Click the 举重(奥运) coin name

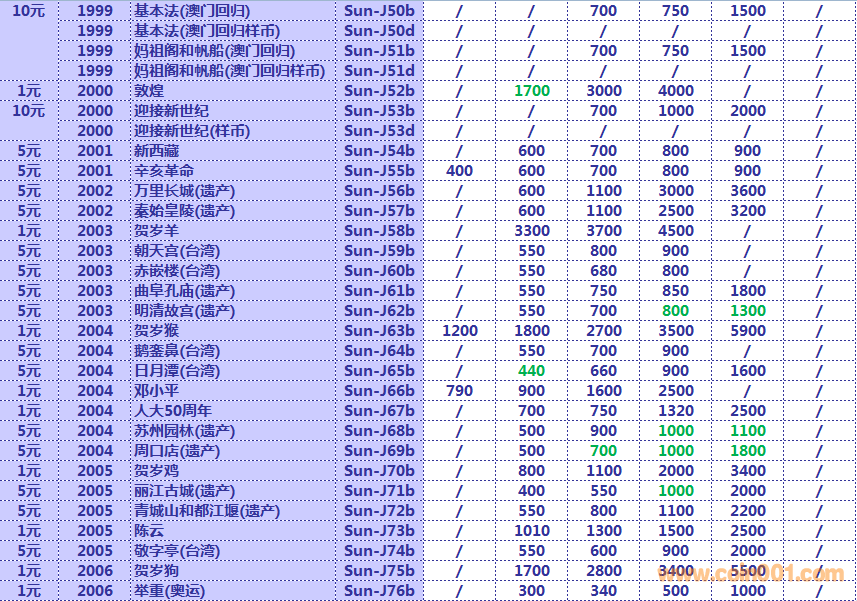169,591
